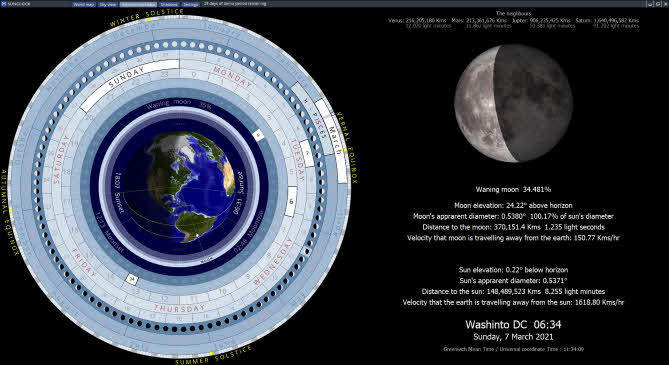This screenshot has width=669, height=365.
Task: Select the WEDNESDAY label on the dial
Action: click(274, 261)
